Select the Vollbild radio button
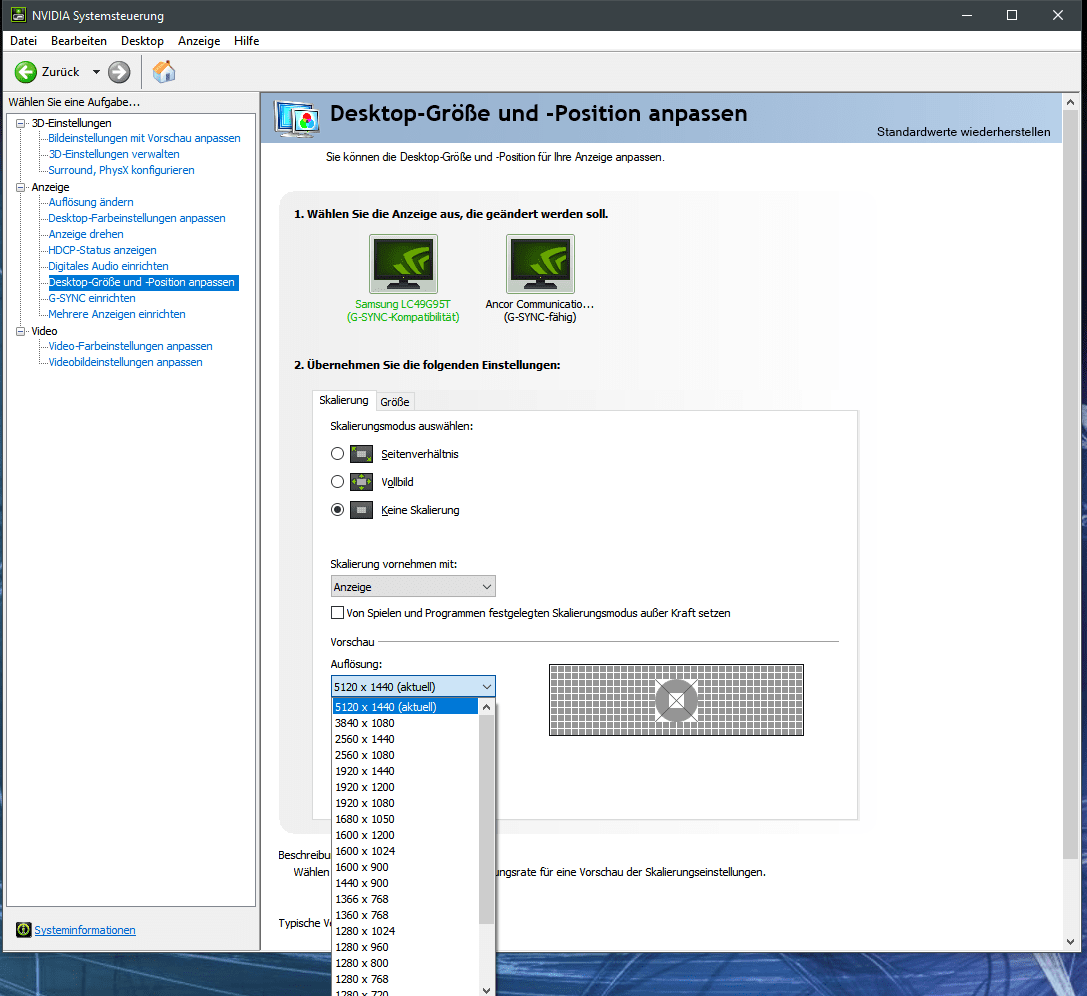The width and height of the screenshot is (1087, 996). (x=338, y=482)
